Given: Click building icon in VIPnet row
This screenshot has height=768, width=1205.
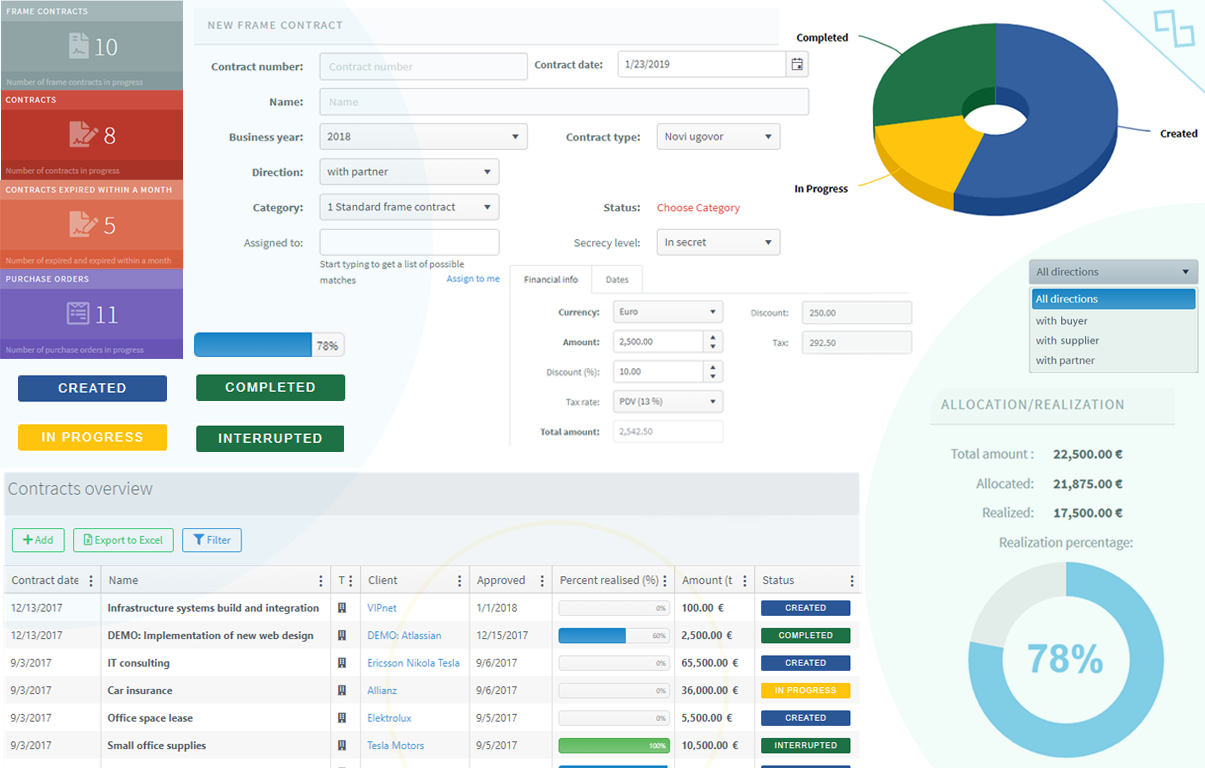Looking at the screenshot, I should 342,608.
